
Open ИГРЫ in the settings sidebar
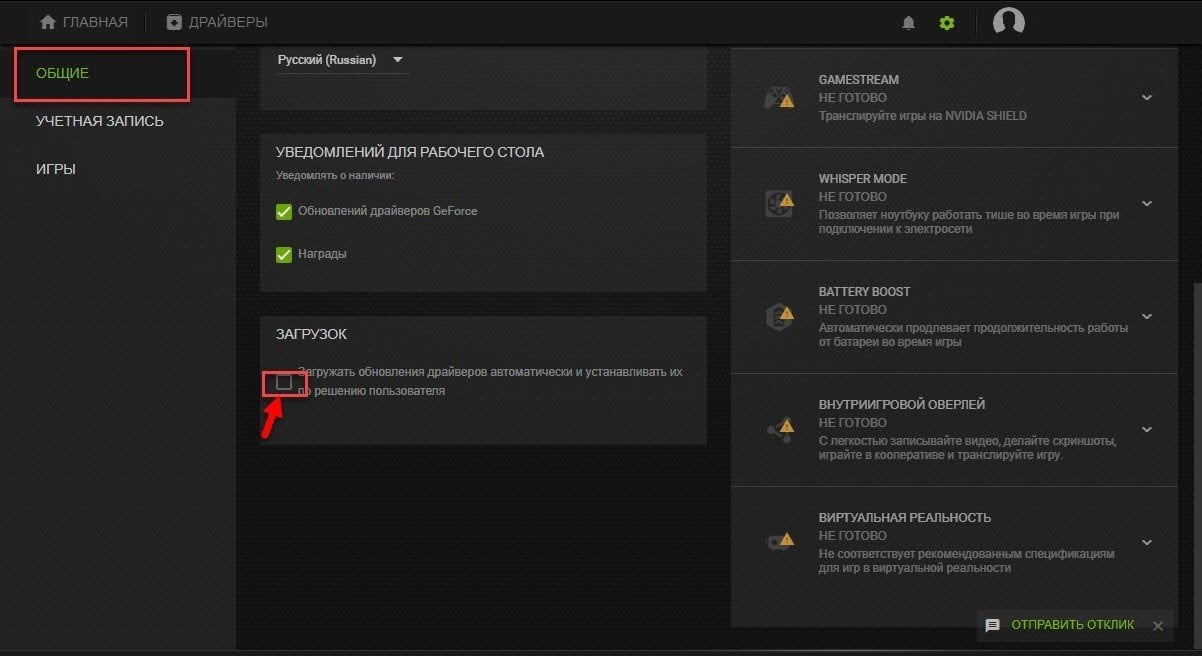pos(56,169)
